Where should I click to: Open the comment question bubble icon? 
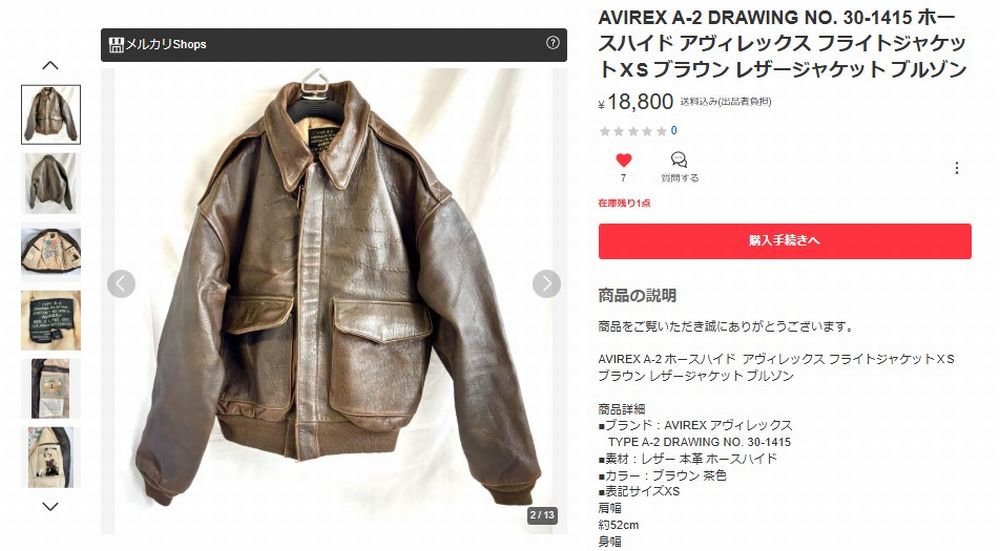pos(679,159)
